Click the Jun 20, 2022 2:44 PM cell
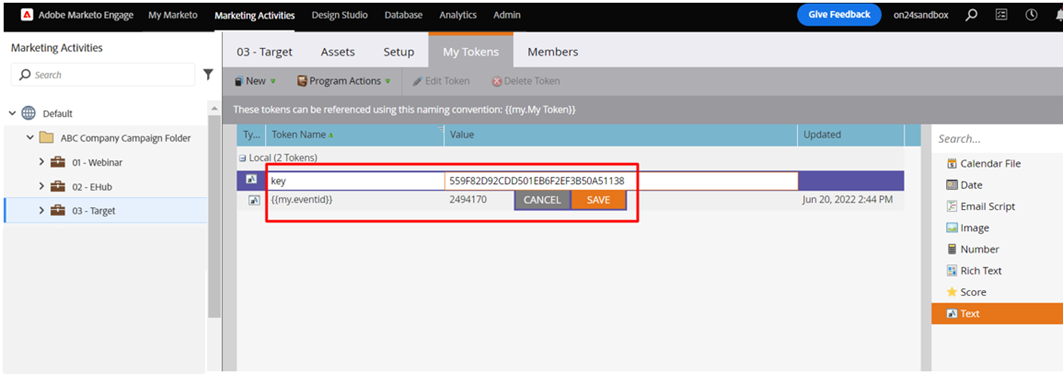 848,200
